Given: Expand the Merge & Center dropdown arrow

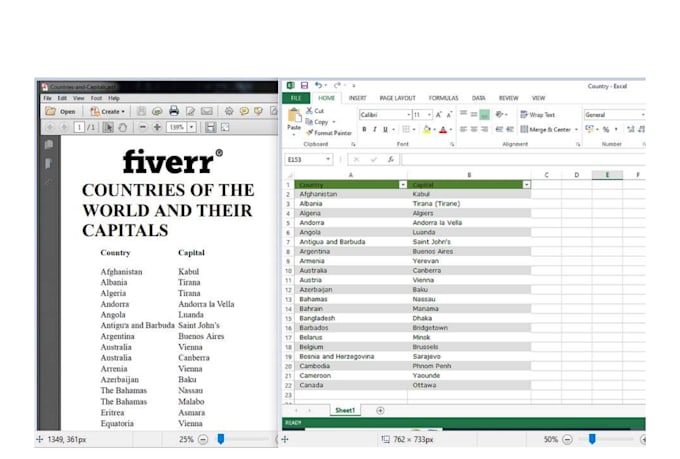Looking at the screenshot, I should (576, 129).
